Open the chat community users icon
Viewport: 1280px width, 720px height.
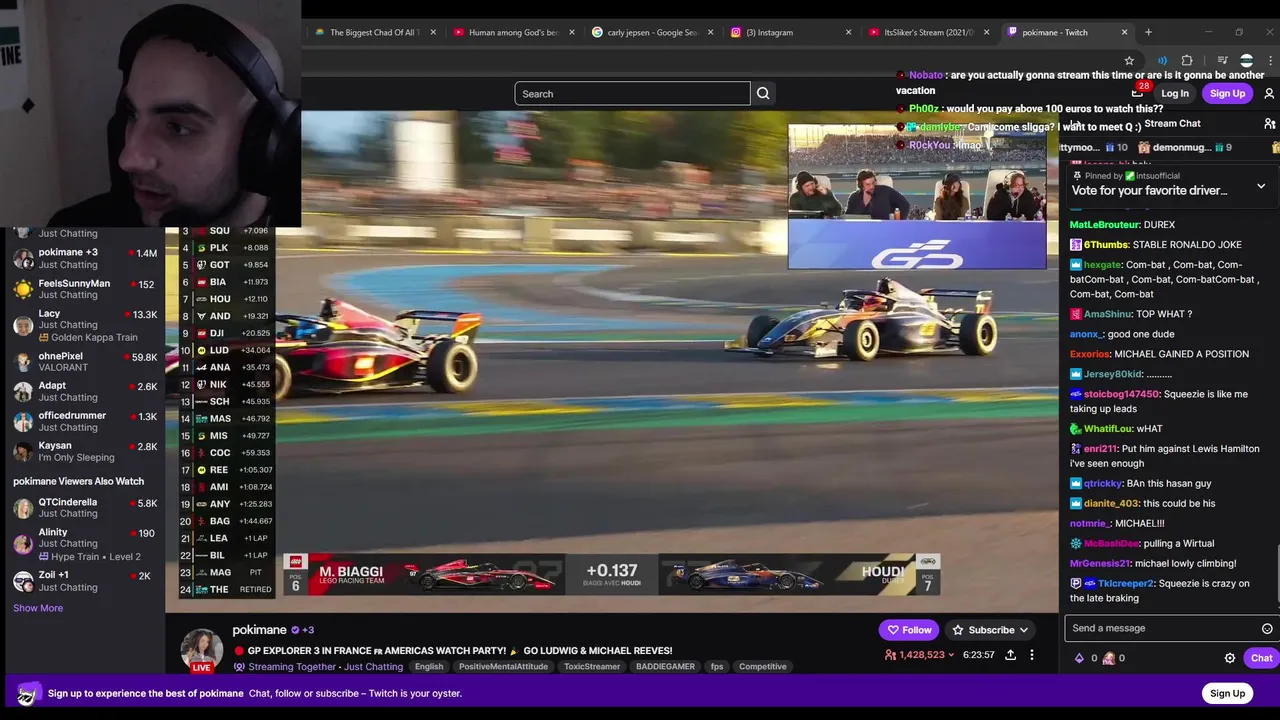(x=1269, y=123)
